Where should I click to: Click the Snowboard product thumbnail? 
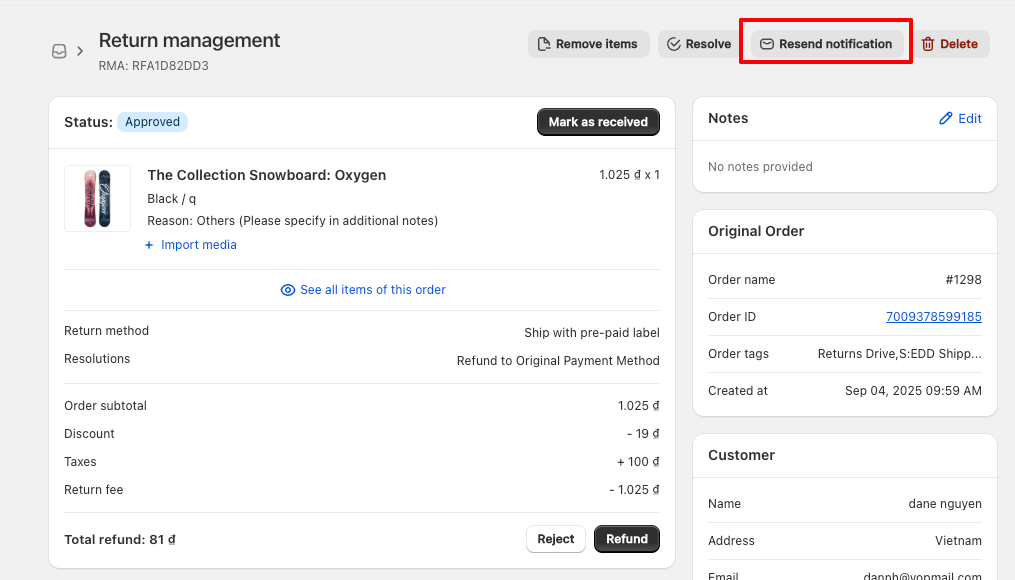(x=97, y=198)
